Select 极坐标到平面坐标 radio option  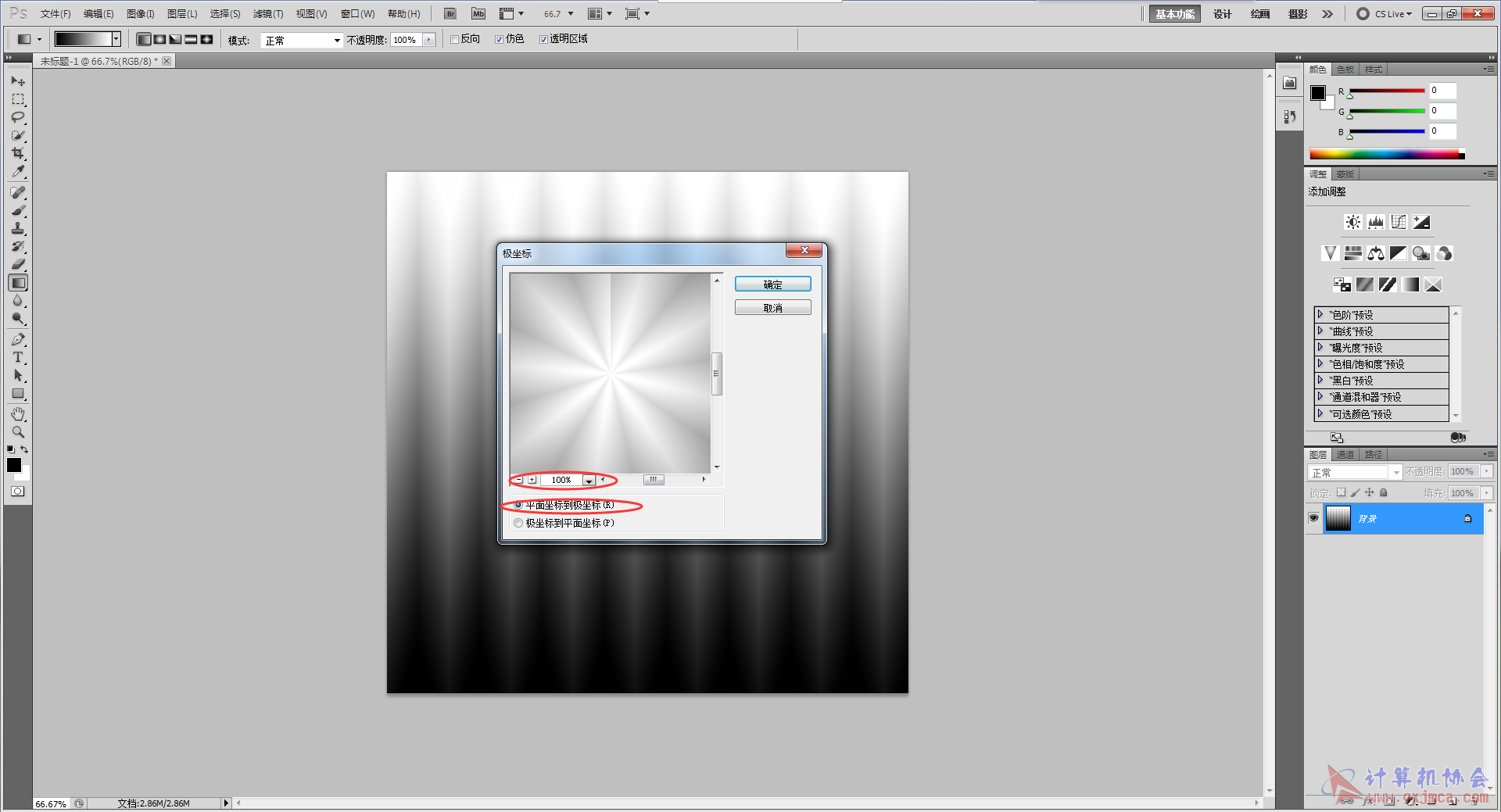click(x=518, y=523)
